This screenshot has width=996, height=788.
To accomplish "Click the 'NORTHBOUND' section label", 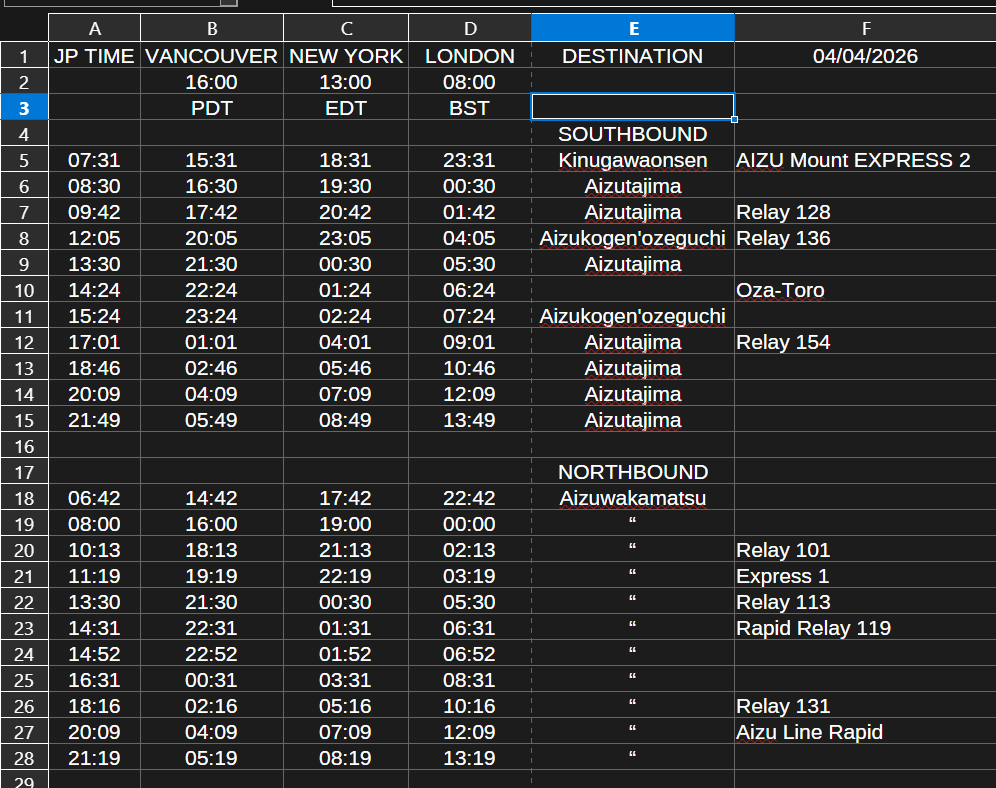I will pos(633,472).
